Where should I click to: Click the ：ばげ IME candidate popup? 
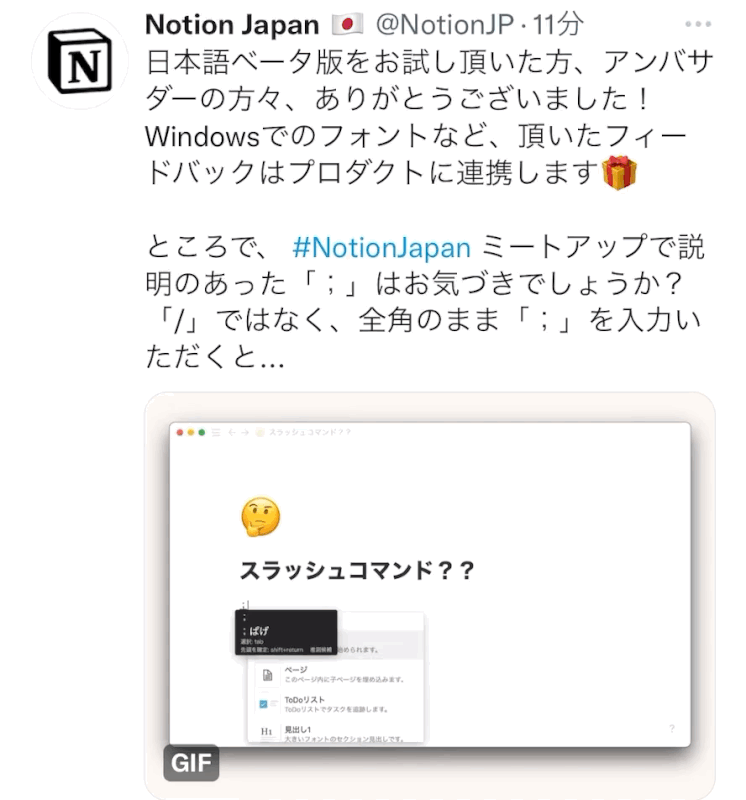point(286,632)
